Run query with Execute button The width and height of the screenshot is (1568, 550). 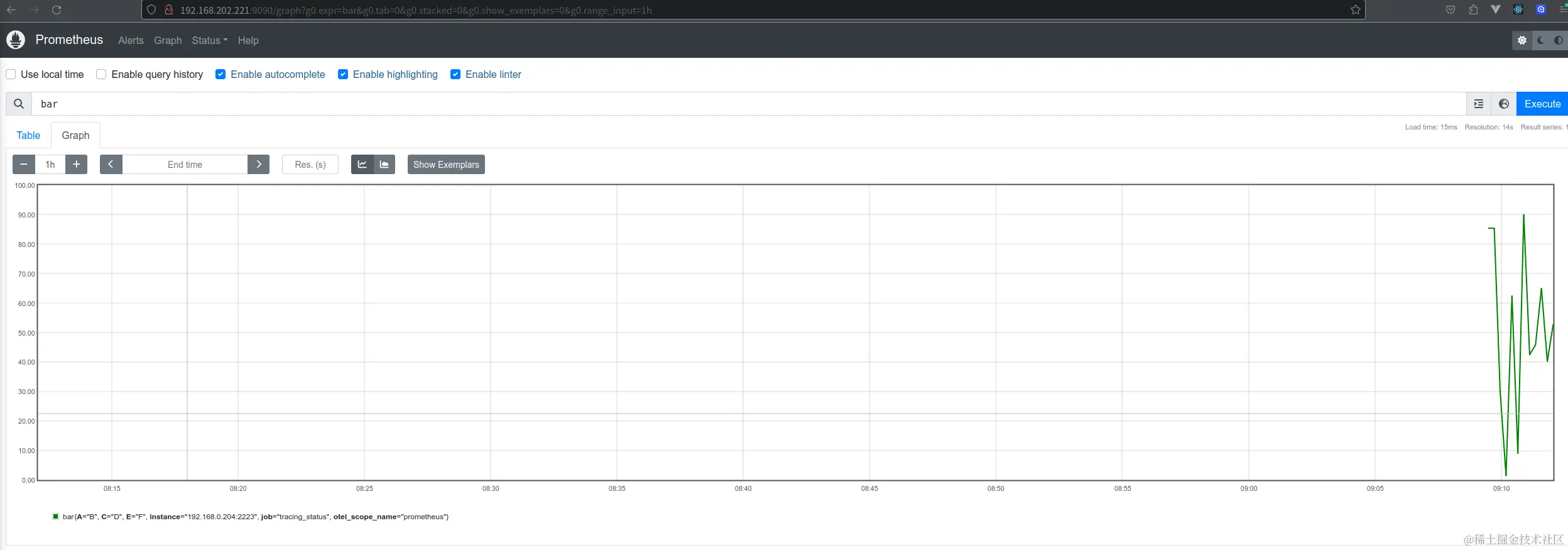pyautogui.click(x=1542, y=104)
